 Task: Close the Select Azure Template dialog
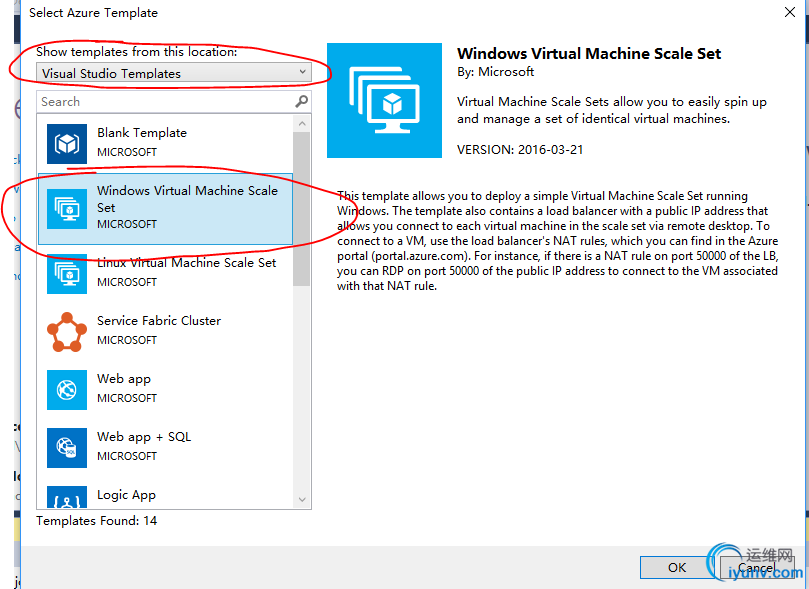pos(789,12)
